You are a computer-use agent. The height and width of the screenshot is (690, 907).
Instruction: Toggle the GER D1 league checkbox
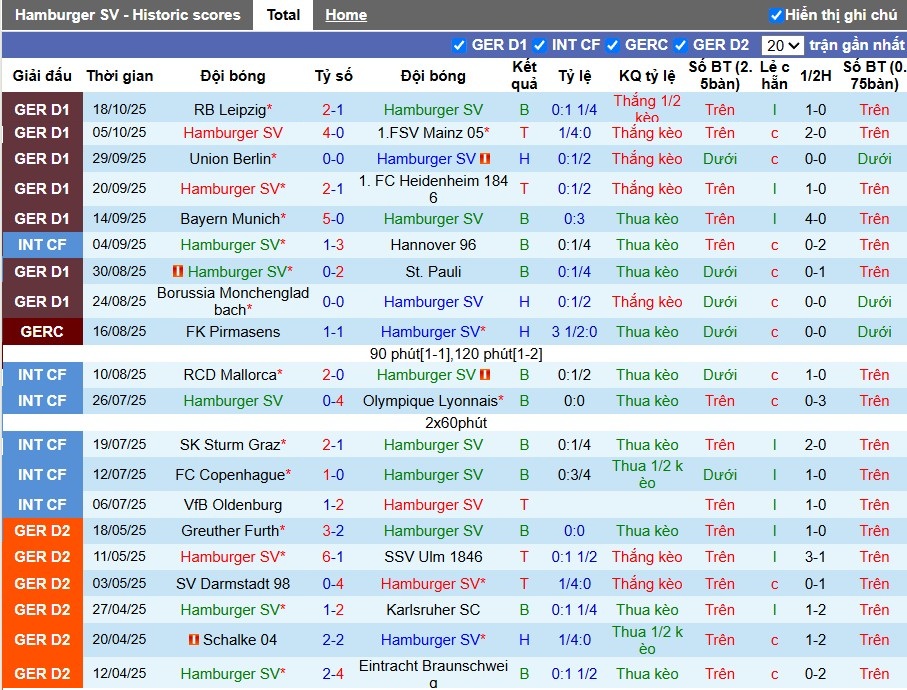pos(459,45)
